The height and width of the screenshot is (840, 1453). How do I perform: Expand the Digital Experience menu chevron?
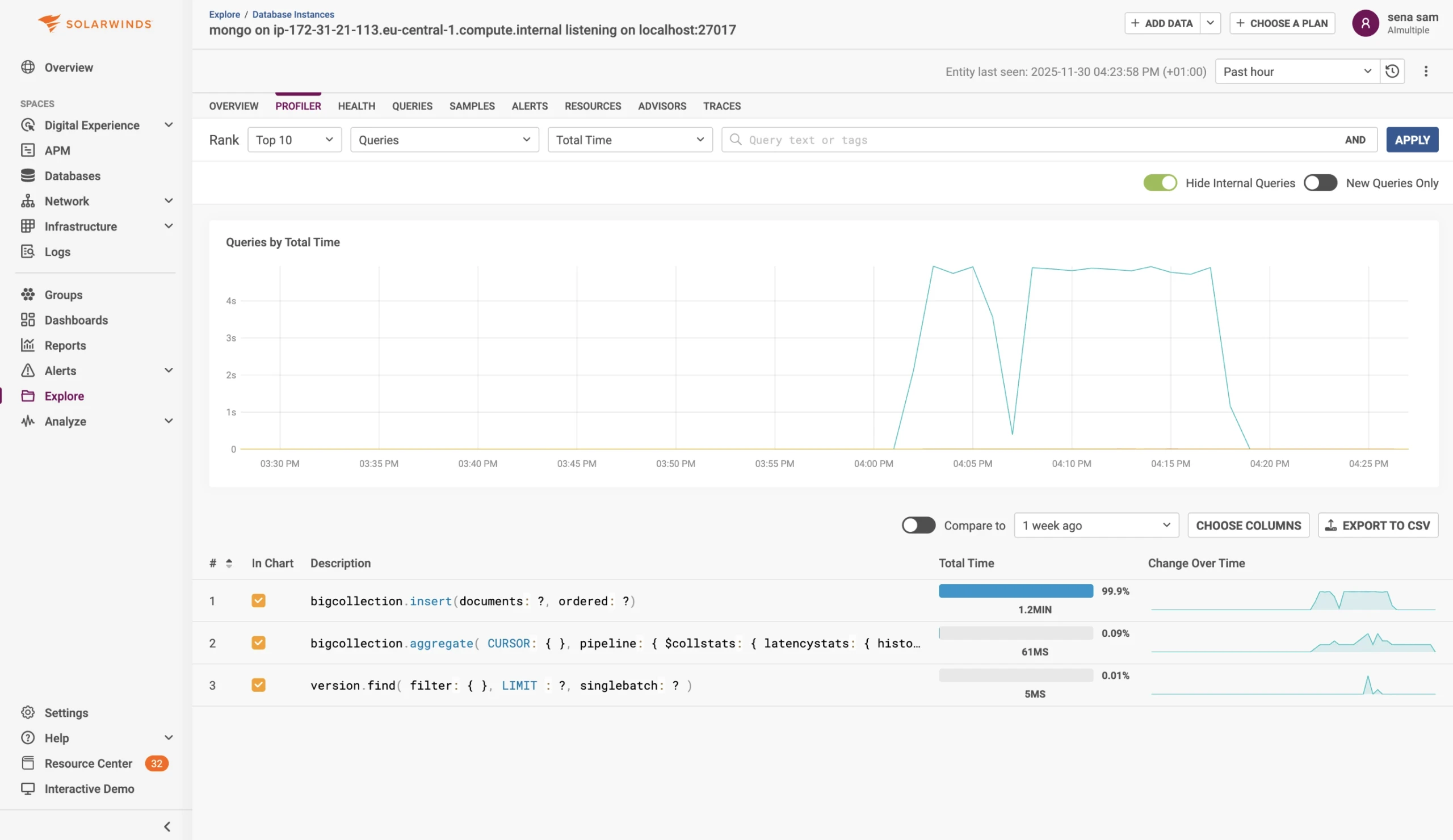(x=169, y=125)
